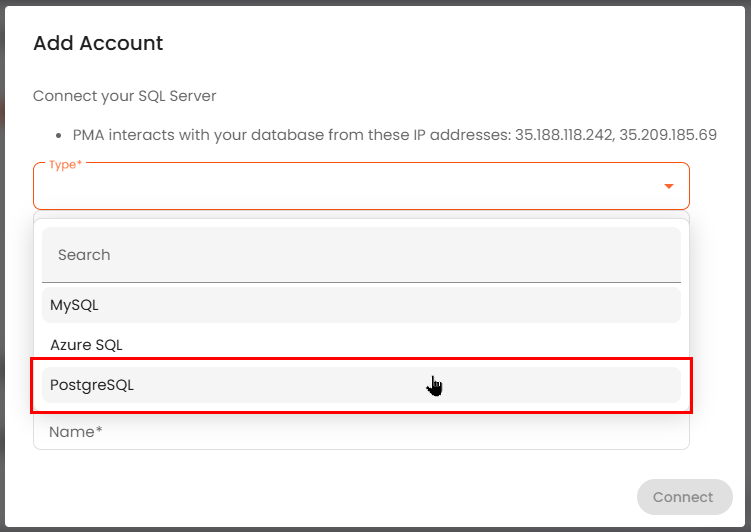Screen dimensions: 751x532
Task: Click the "Connect your SQL Server" subtitle
Action: pos(125,96)
